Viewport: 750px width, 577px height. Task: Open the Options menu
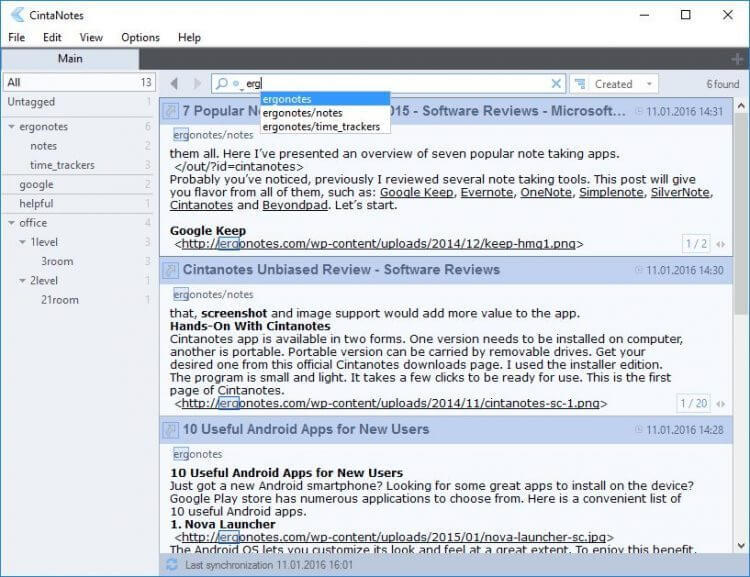140,37
